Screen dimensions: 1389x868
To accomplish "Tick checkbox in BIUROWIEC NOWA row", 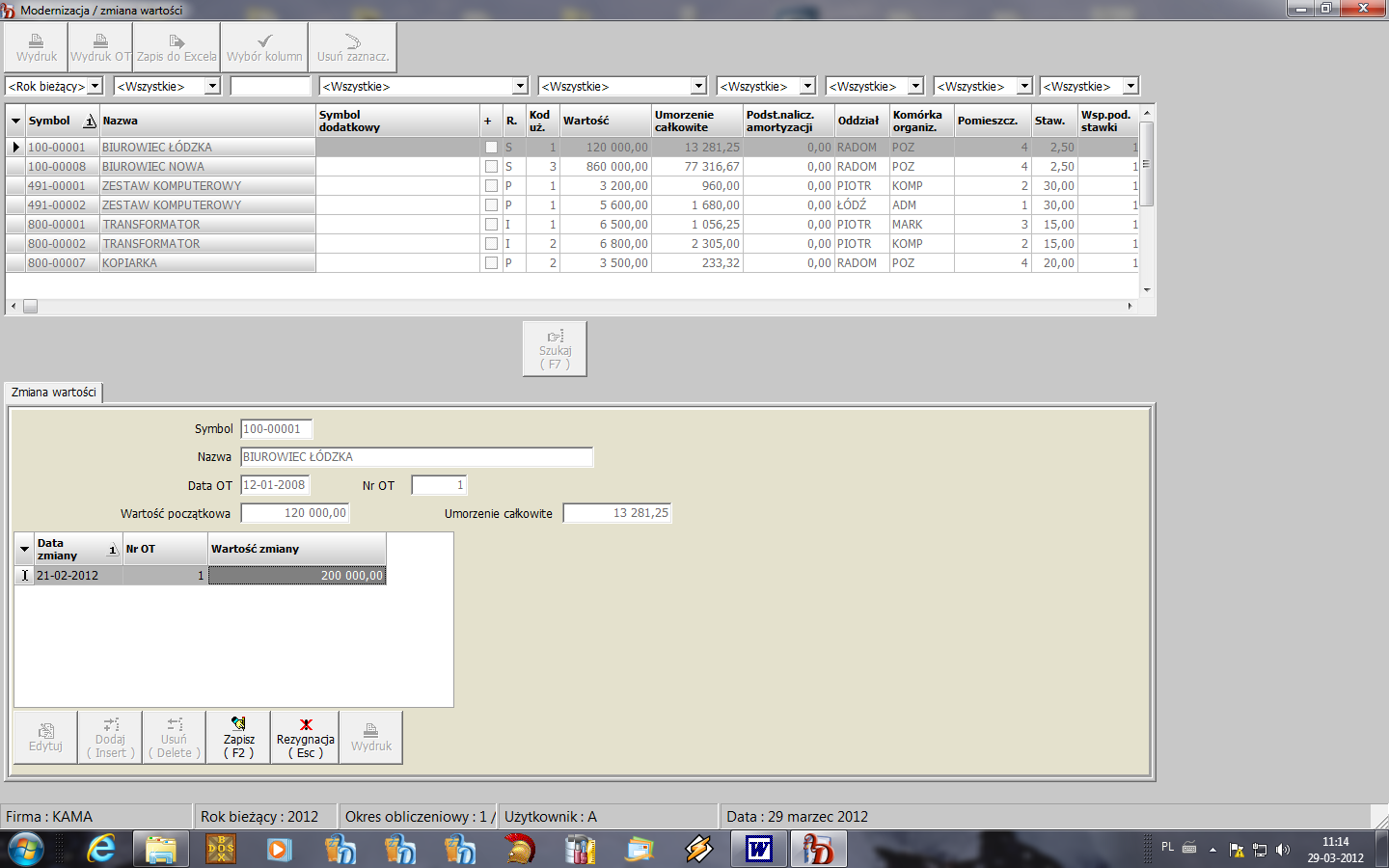I will click(x=491, y=167).
